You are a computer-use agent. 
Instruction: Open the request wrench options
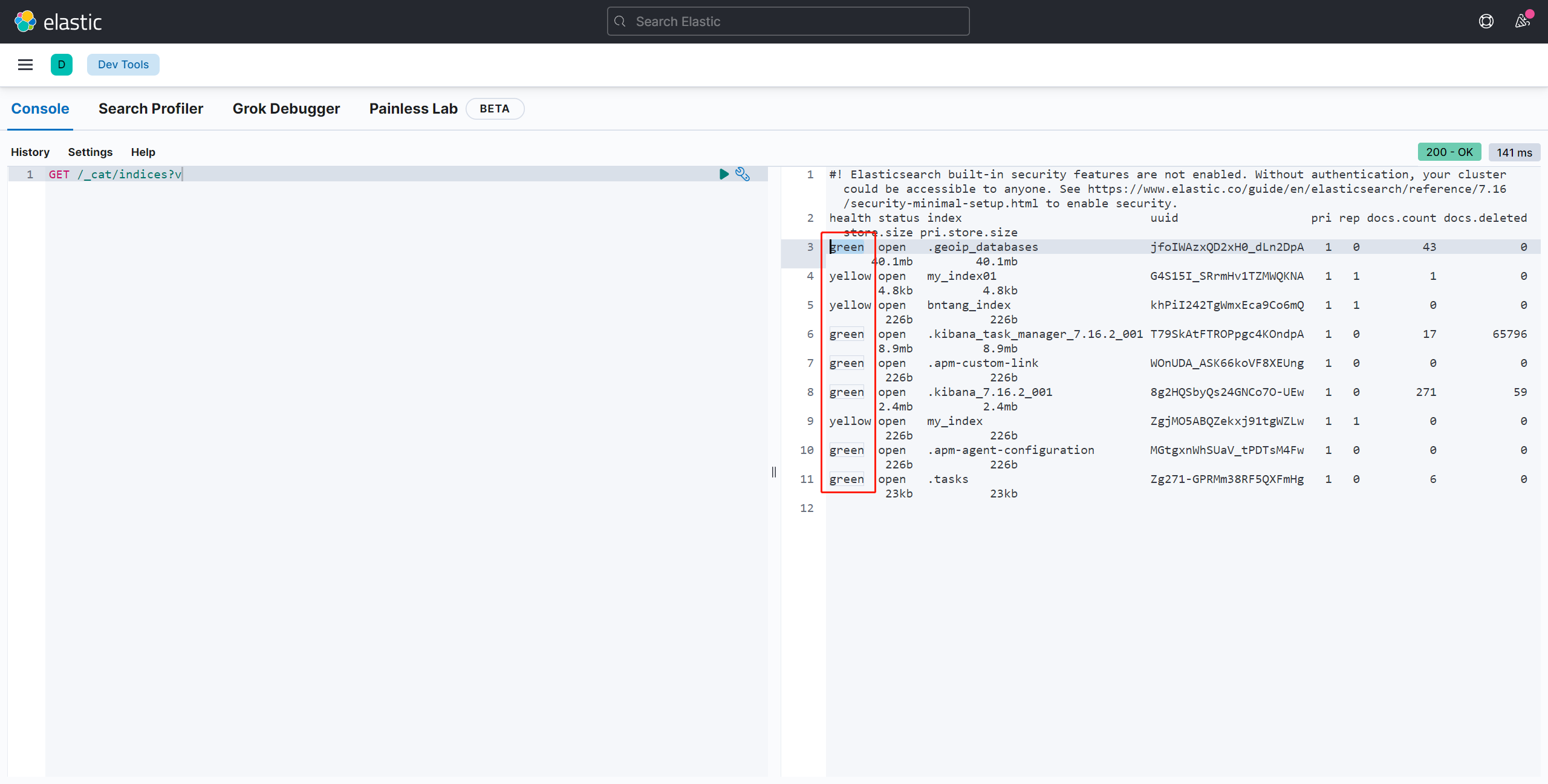(x=743, y=174)
